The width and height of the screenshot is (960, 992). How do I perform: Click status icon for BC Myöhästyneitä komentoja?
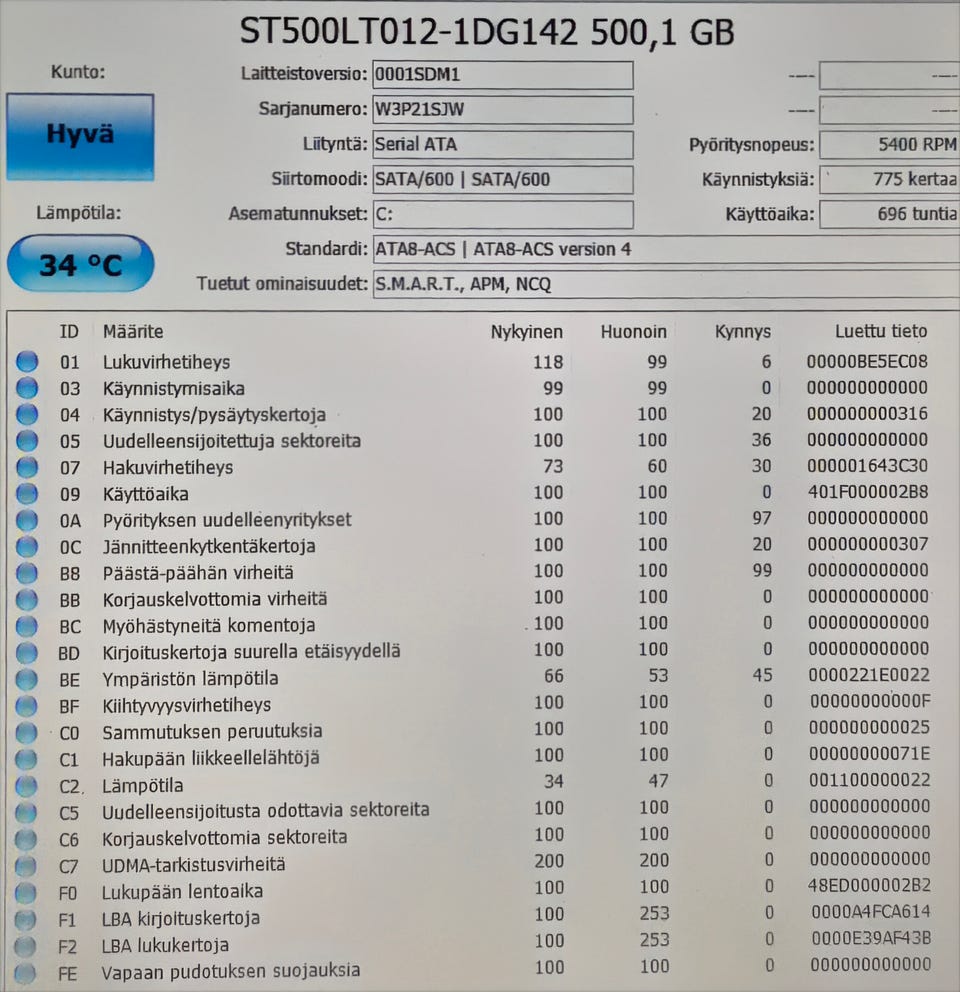coord(27,625)
